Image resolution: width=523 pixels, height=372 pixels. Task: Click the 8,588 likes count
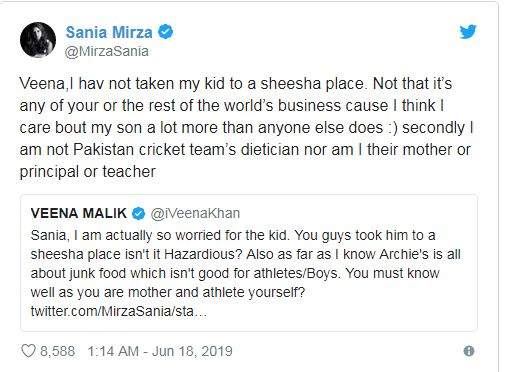[x=57, y=351]
